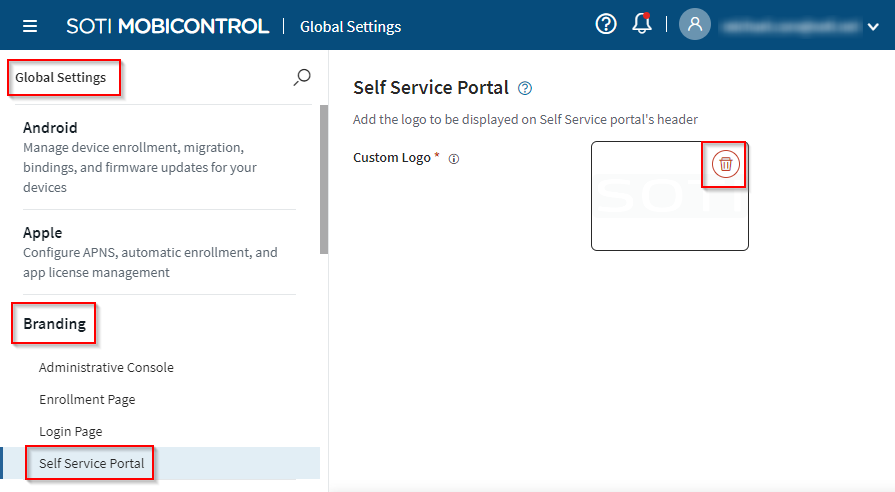Click the Global Settings header title
Viewport: 895px width, 492px height.
point(350,27)
